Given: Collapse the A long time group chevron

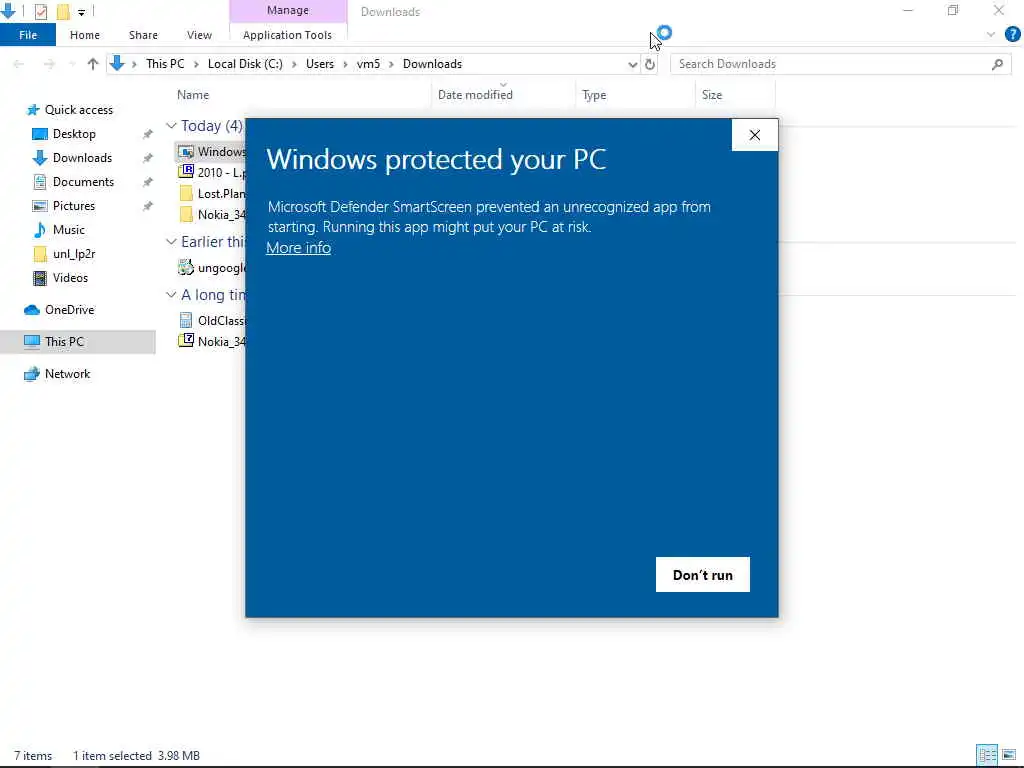Looking at the screenshot, I should pyautogui.click(x=171, y=295).
